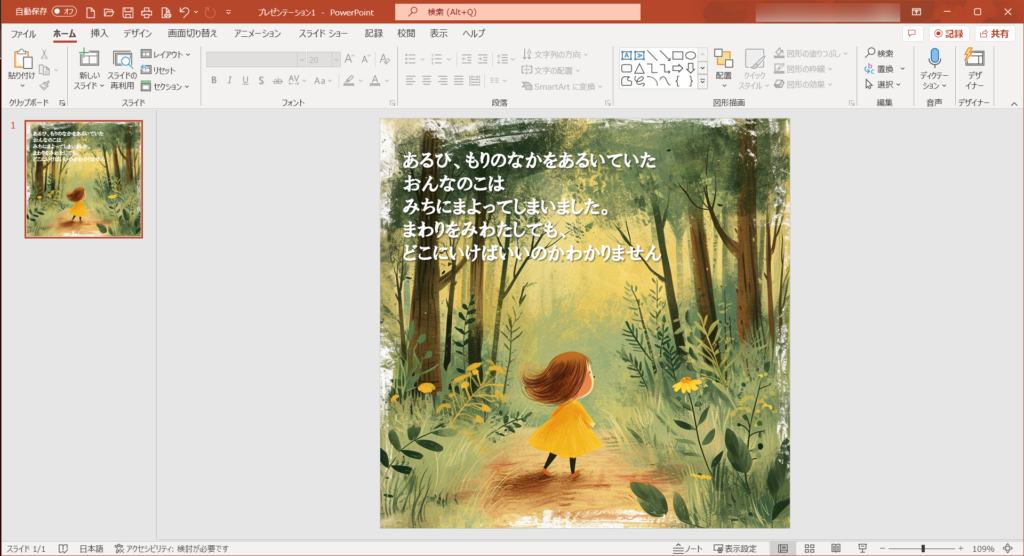Expand the Select (選択) dropdown
The image size is (1024, 556).
click(x=885, y=84)
